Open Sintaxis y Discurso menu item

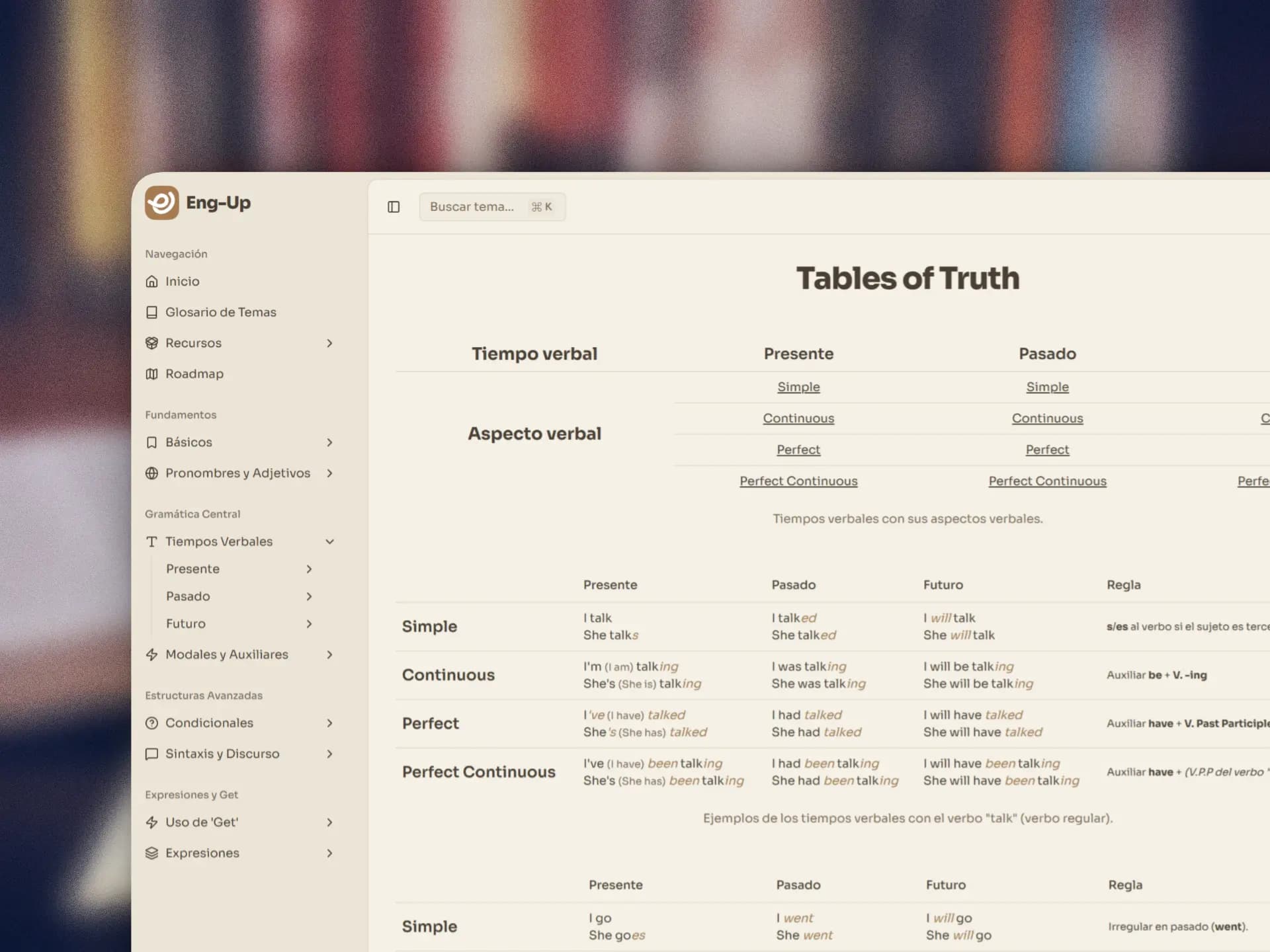coord(222,754)
